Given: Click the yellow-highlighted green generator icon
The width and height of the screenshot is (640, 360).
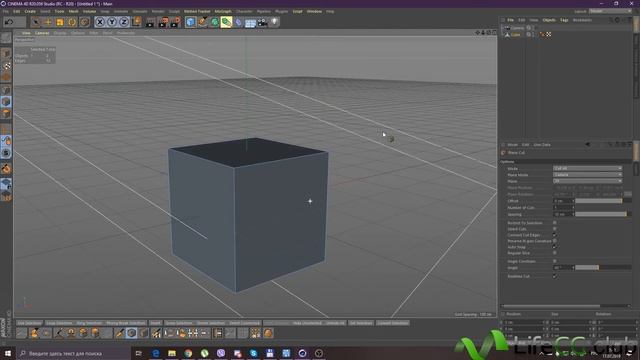Looking at the screenshot, I should coord(226,22).
